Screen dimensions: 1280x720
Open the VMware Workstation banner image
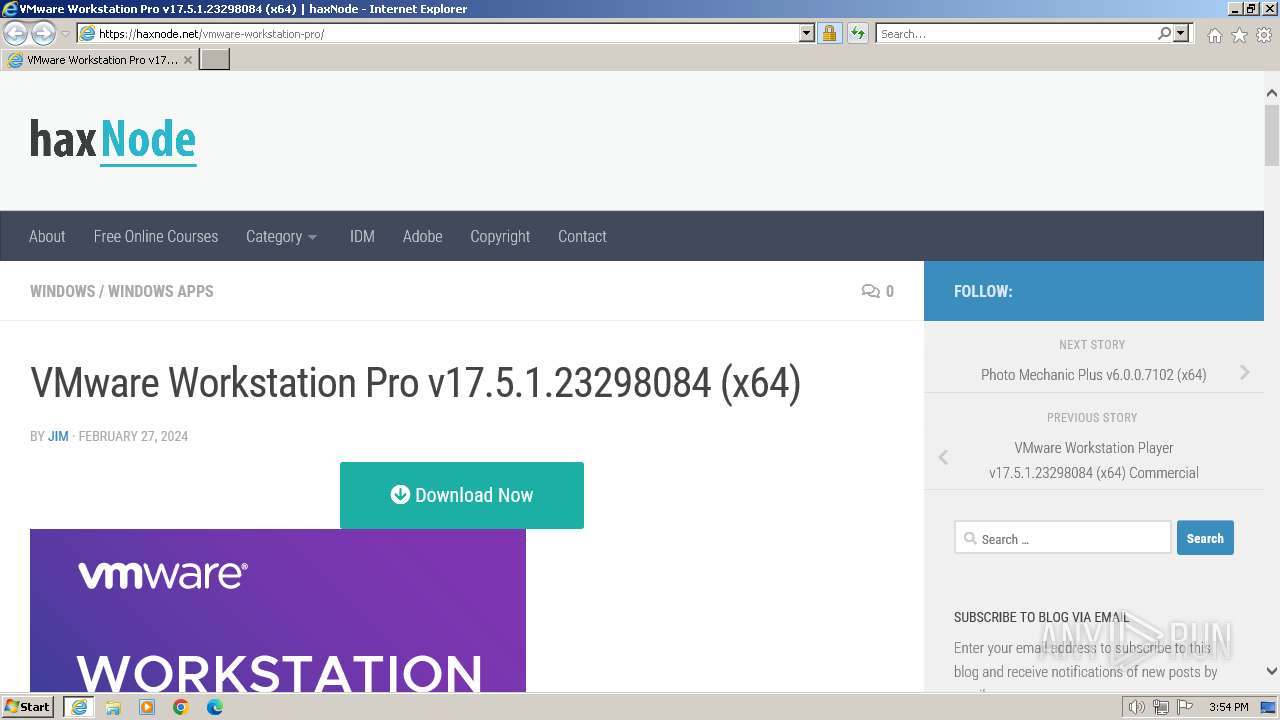(278, 610)
